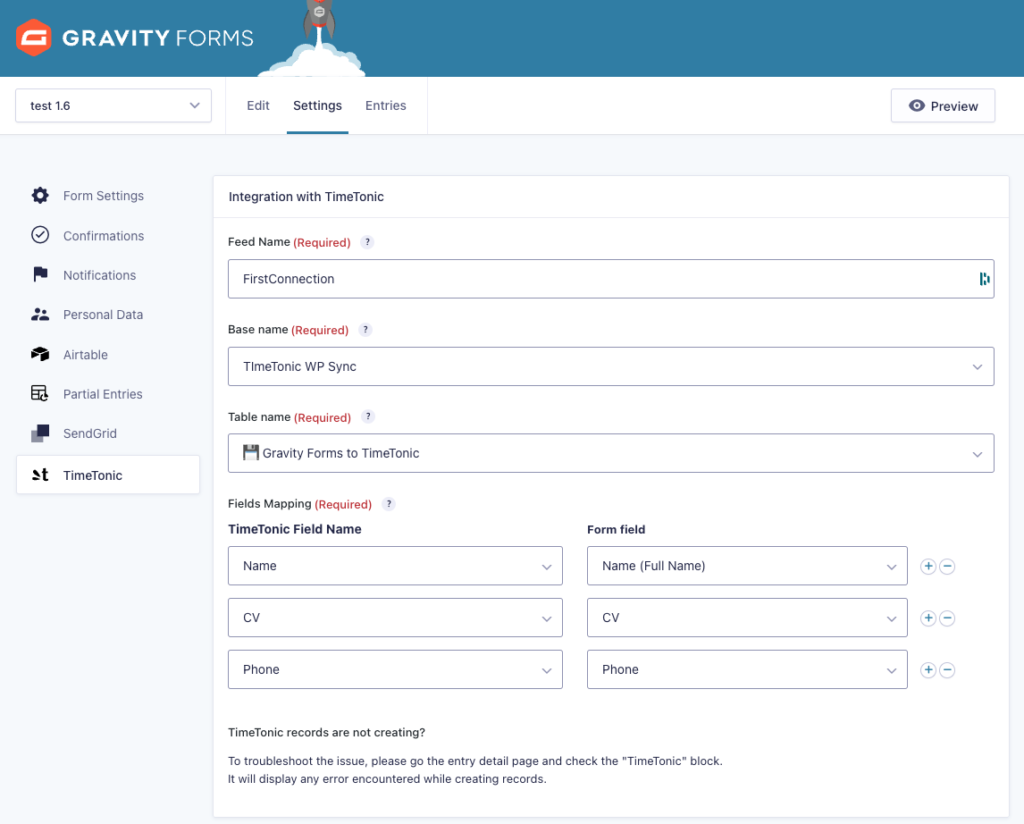Viewport: 1024px width, 824px height.
Task: Click the Fields Mapping help icon
Action: [389, 505]
